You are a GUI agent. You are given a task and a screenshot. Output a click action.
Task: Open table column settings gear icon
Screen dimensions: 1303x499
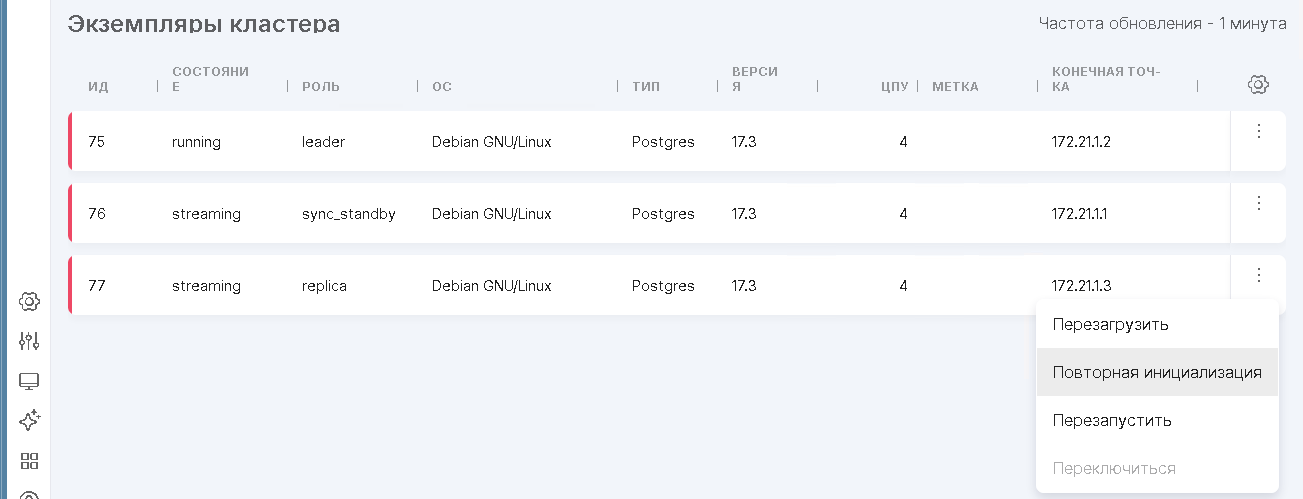click(1258, 85)
